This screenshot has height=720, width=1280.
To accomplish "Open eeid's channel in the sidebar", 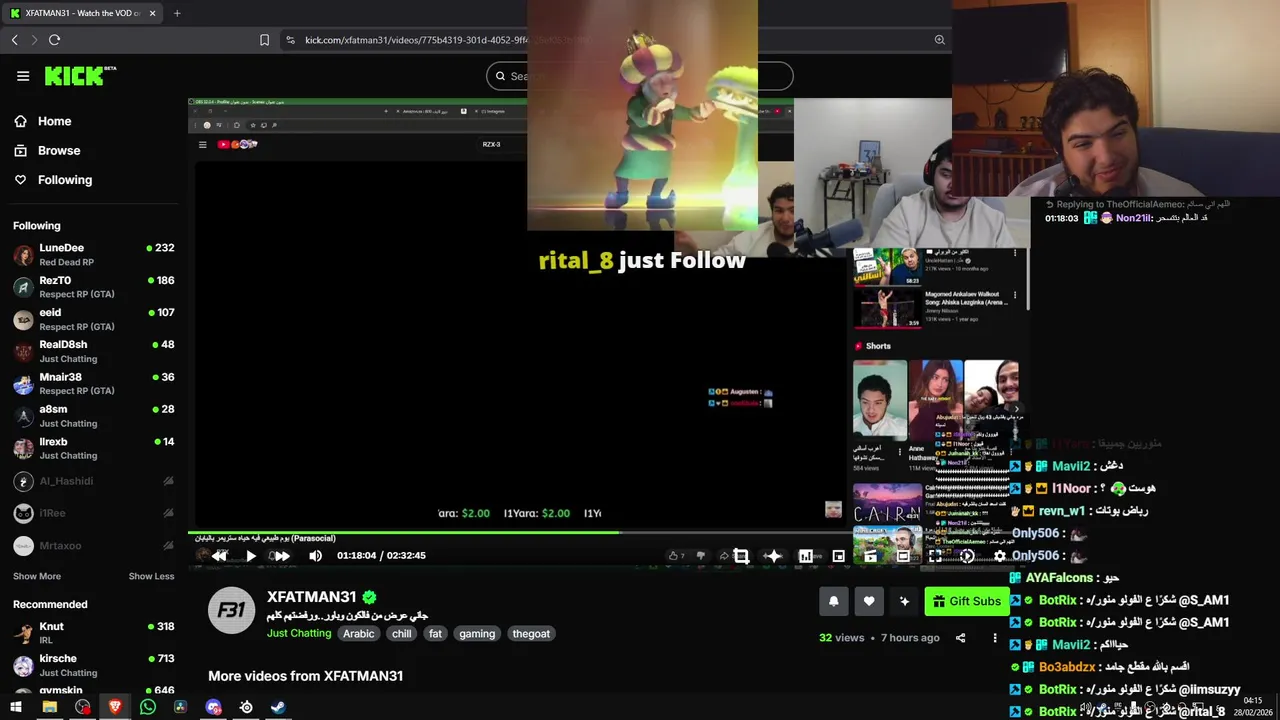I will [93, 319].
